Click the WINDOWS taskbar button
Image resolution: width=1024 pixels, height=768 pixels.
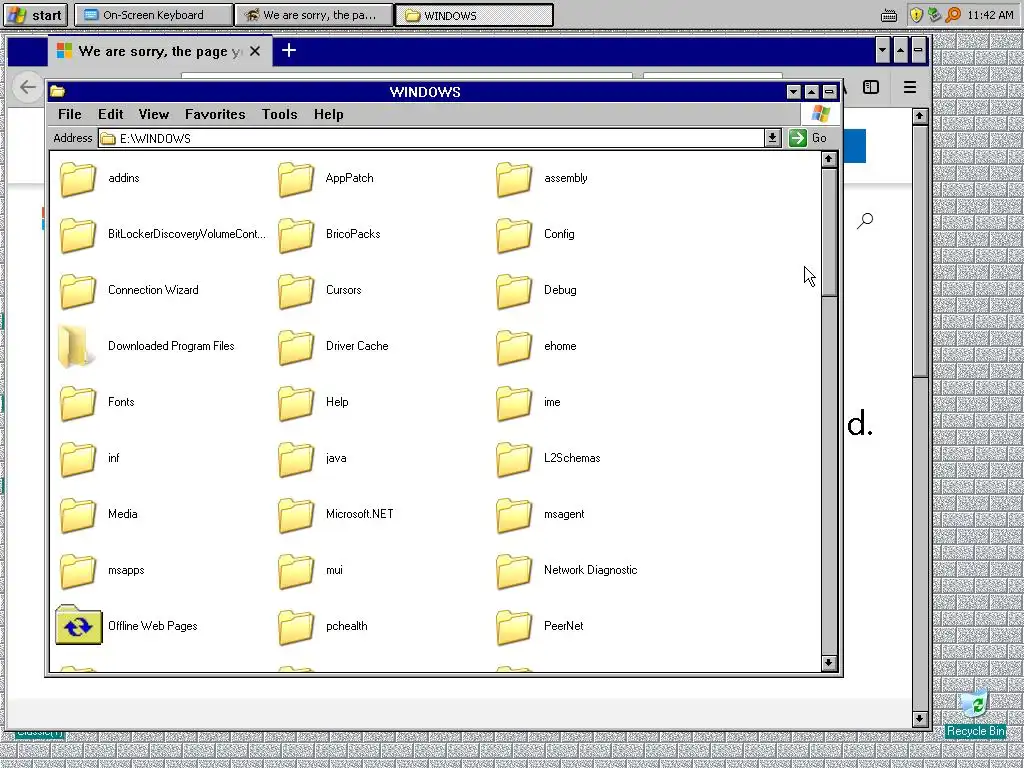tap(474, 15)
